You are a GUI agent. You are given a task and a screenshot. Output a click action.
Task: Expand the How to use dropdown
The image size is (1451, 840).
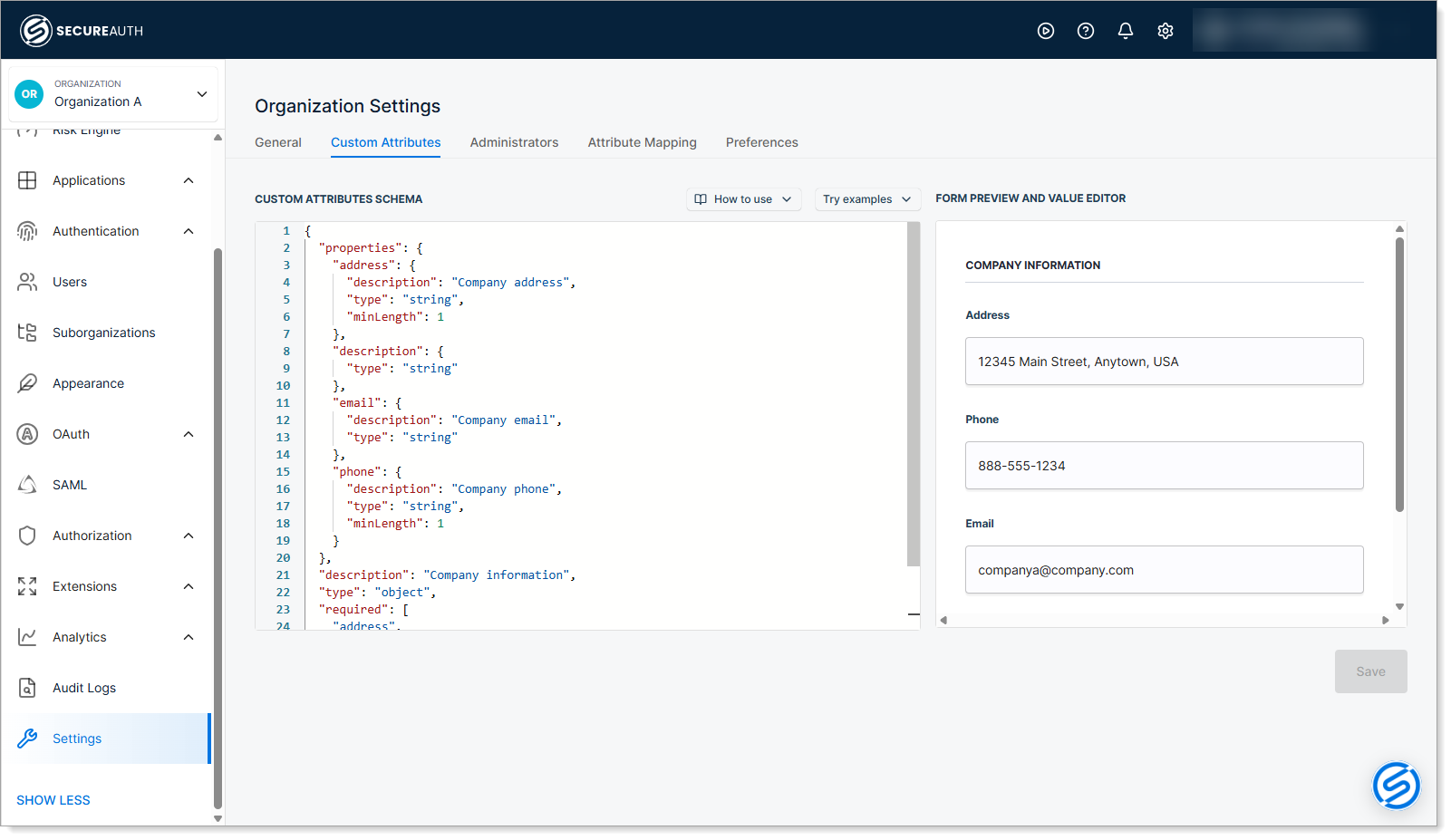[743, 199]
